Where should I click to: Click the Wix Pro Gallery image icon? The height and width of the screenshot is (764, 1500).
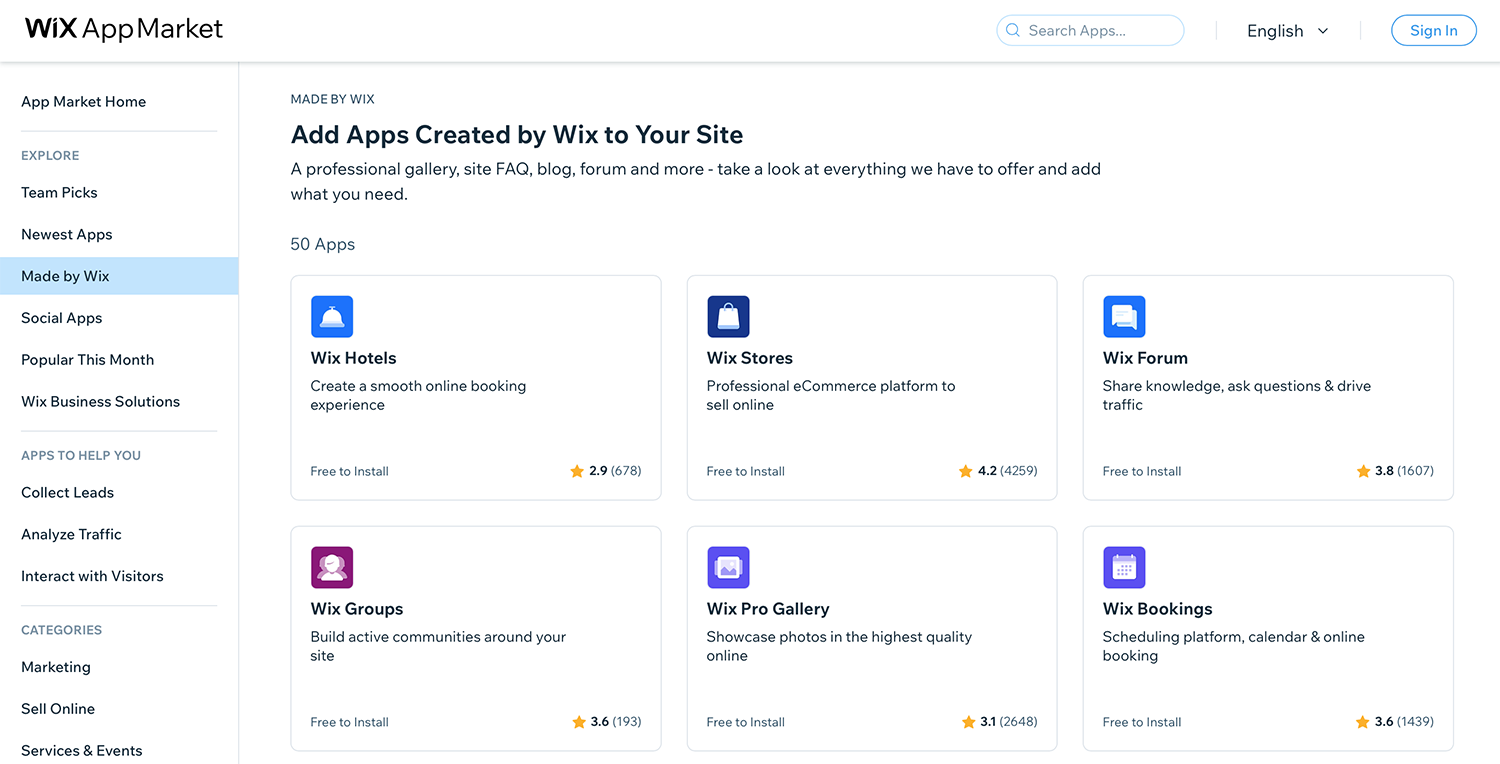[728, 568]
